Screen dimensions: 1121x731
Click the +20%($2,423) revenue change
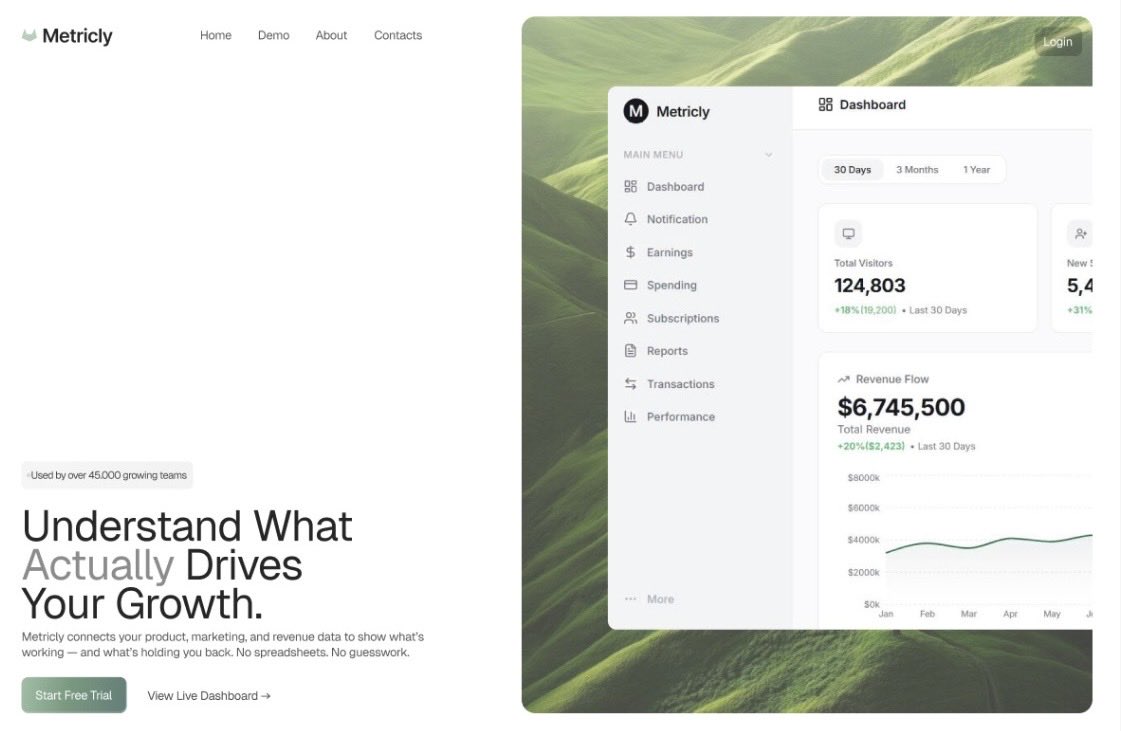(x=871, y=446)
